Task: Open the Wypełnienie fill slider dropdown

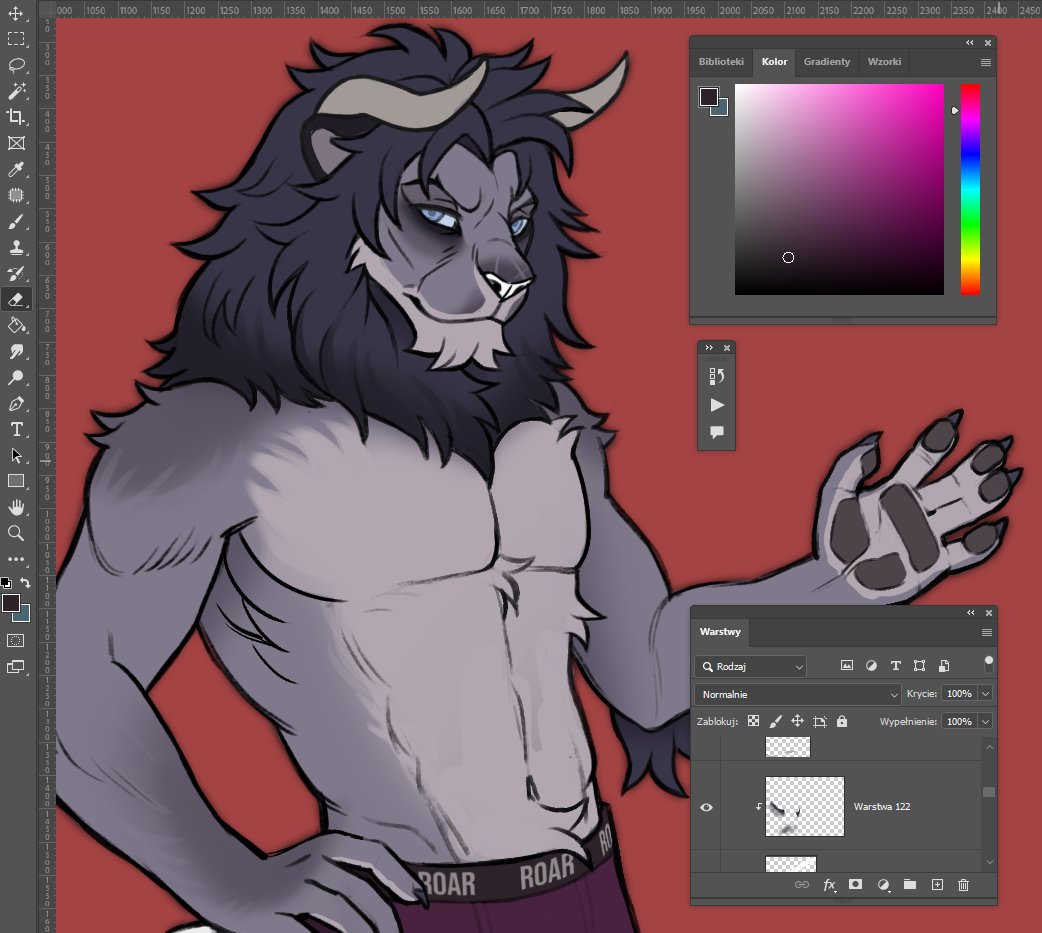Action: click(986, 722)
